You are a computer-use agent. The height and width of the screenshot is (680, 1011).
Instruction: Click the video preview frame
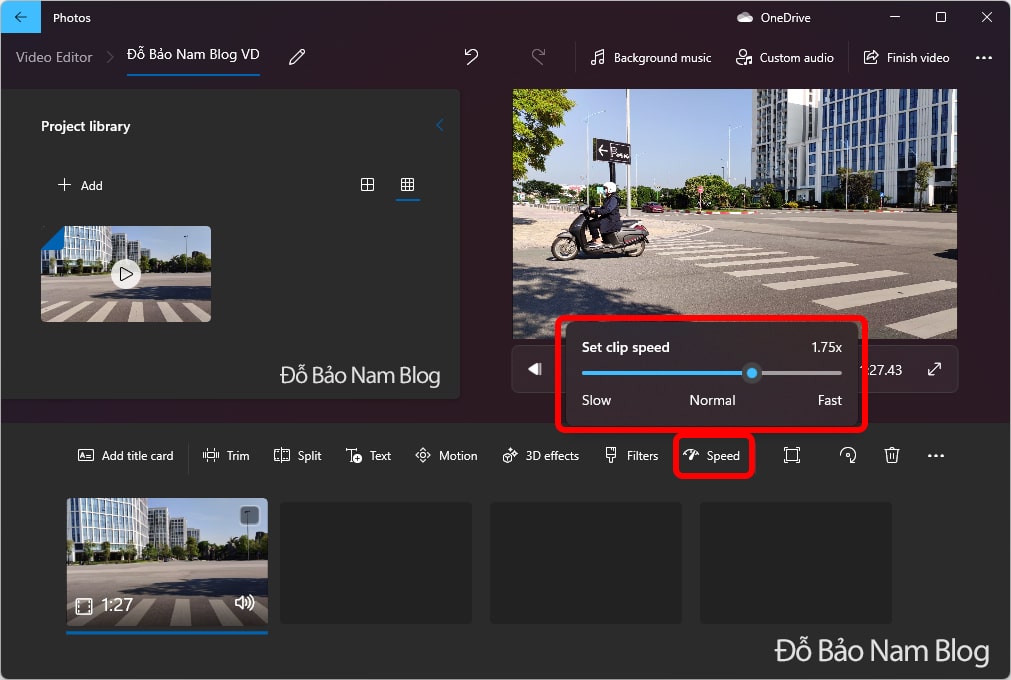[x=734, y=213]
